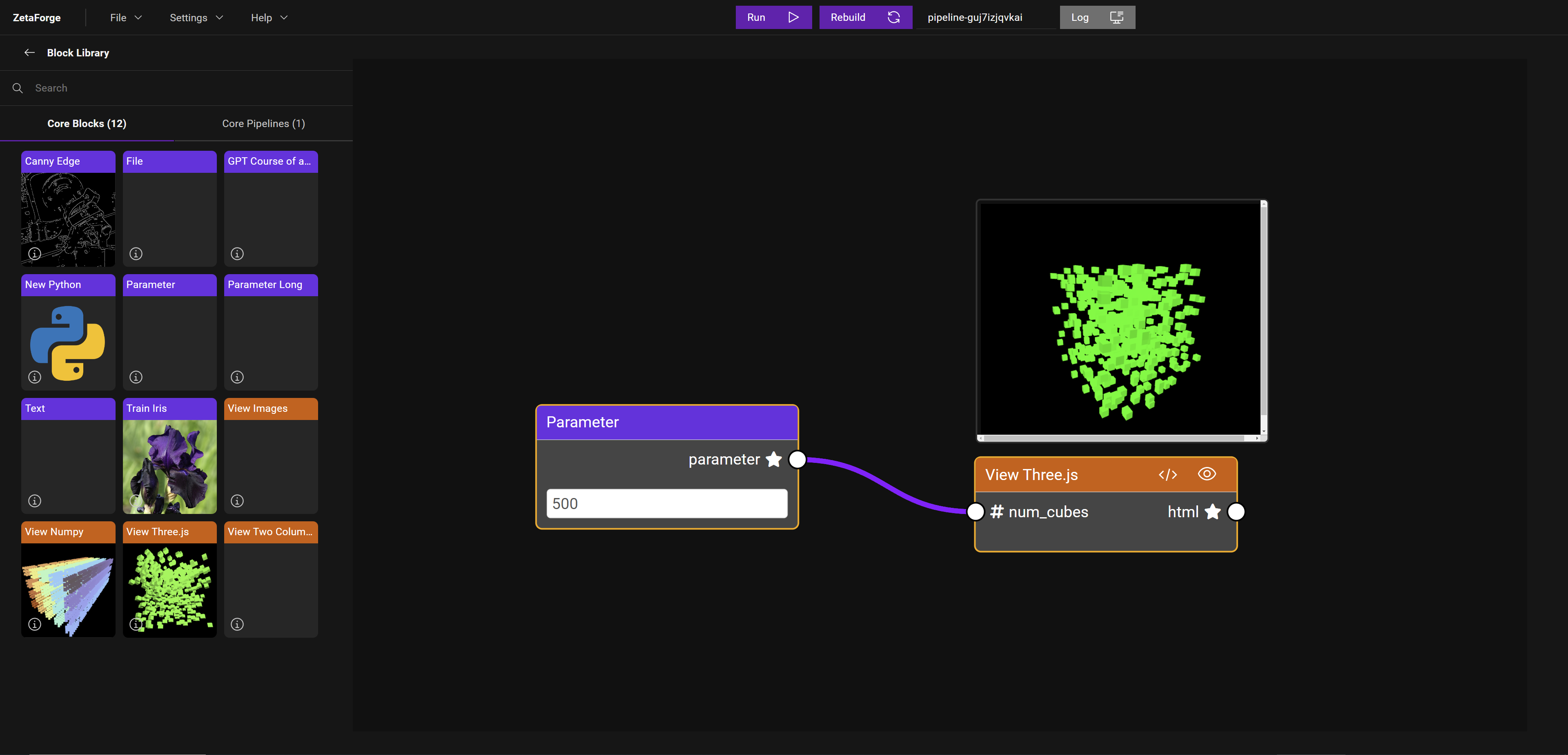Switch to Core Pipelines tab
The height and width of the screenshot is (755, 1568).
(x=263, y=124)
